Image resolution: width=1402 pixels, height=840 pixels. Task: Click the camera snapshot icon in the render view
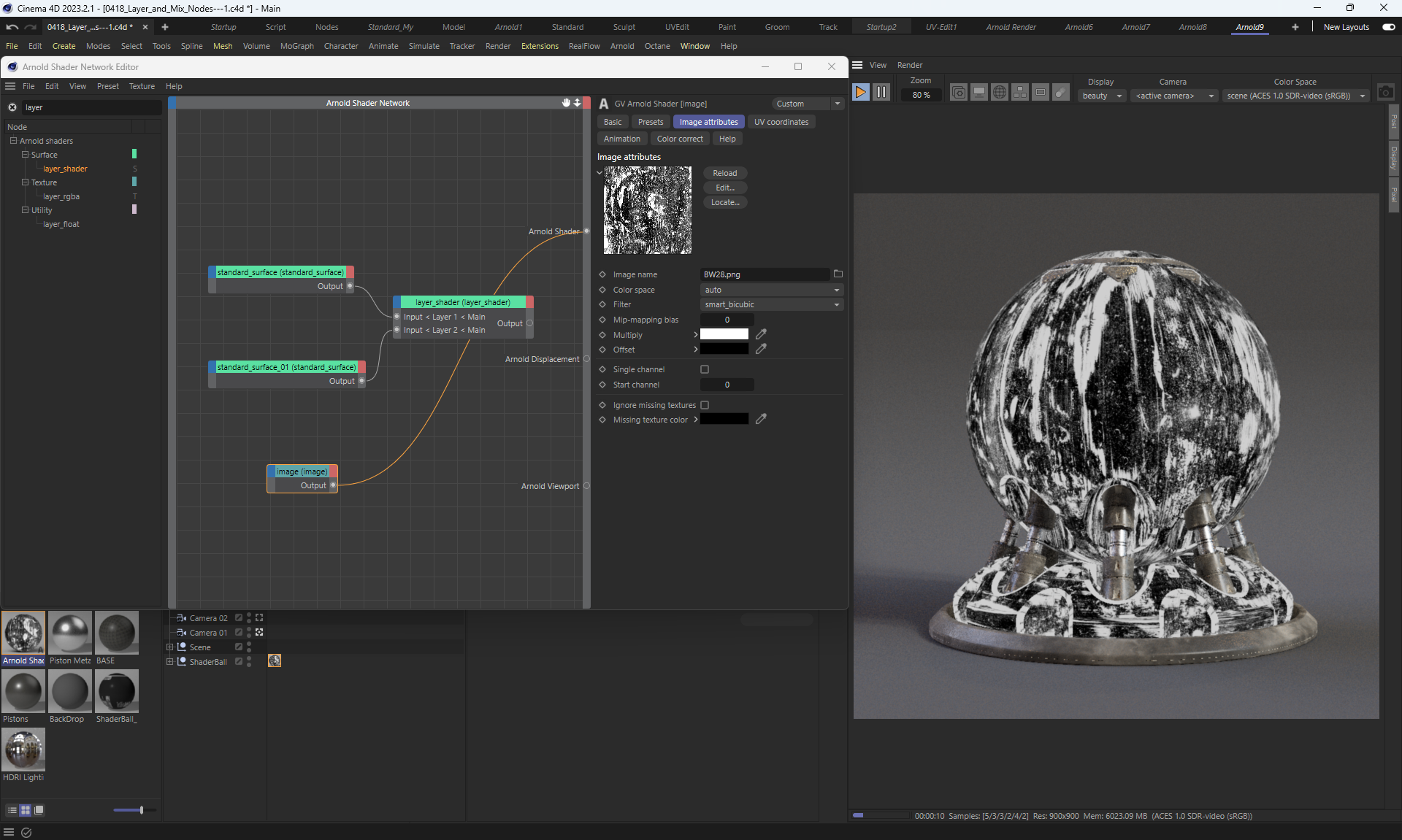[1385, 93]
